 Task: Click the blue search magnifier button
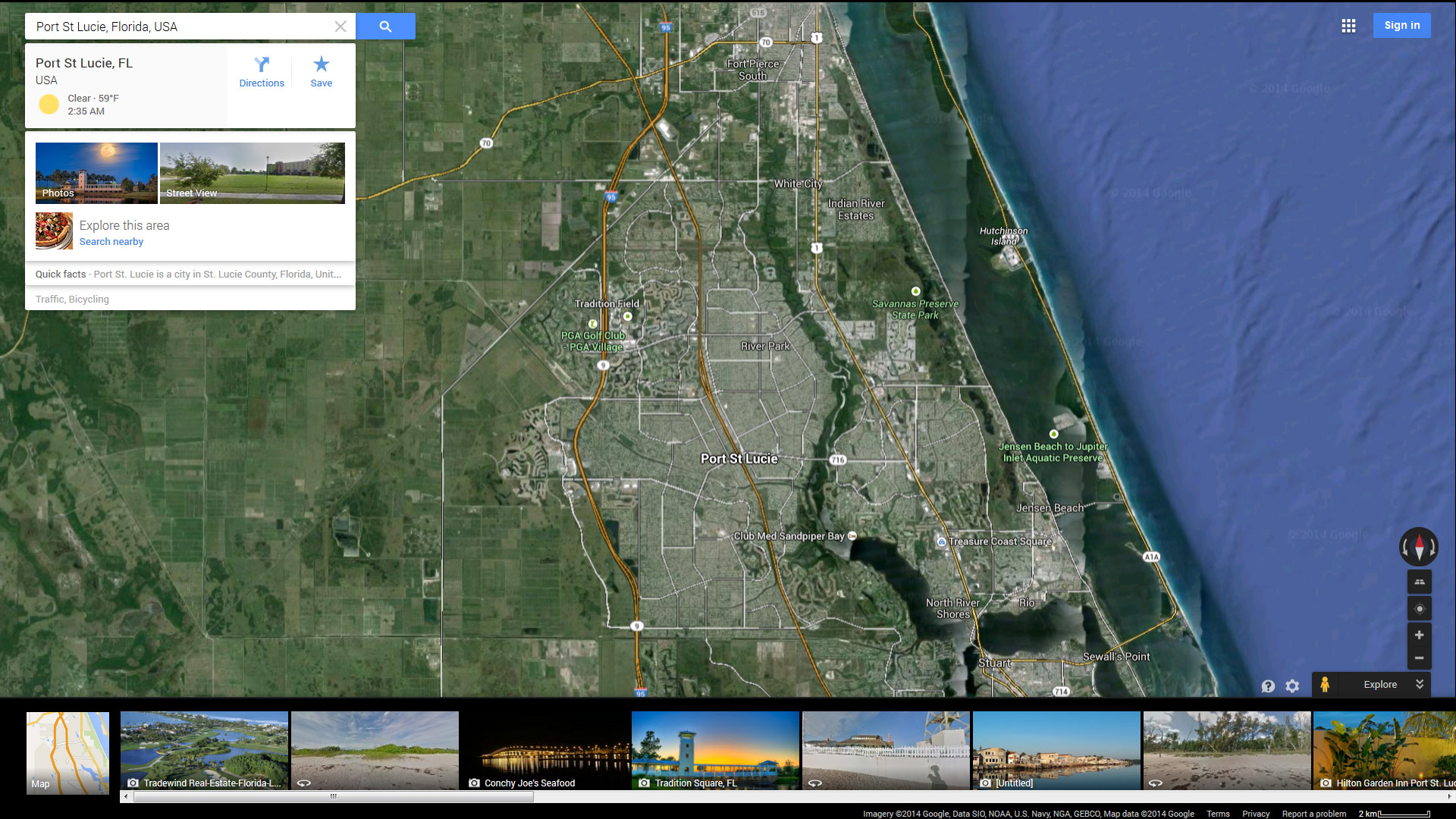click(x=385, y=27)
